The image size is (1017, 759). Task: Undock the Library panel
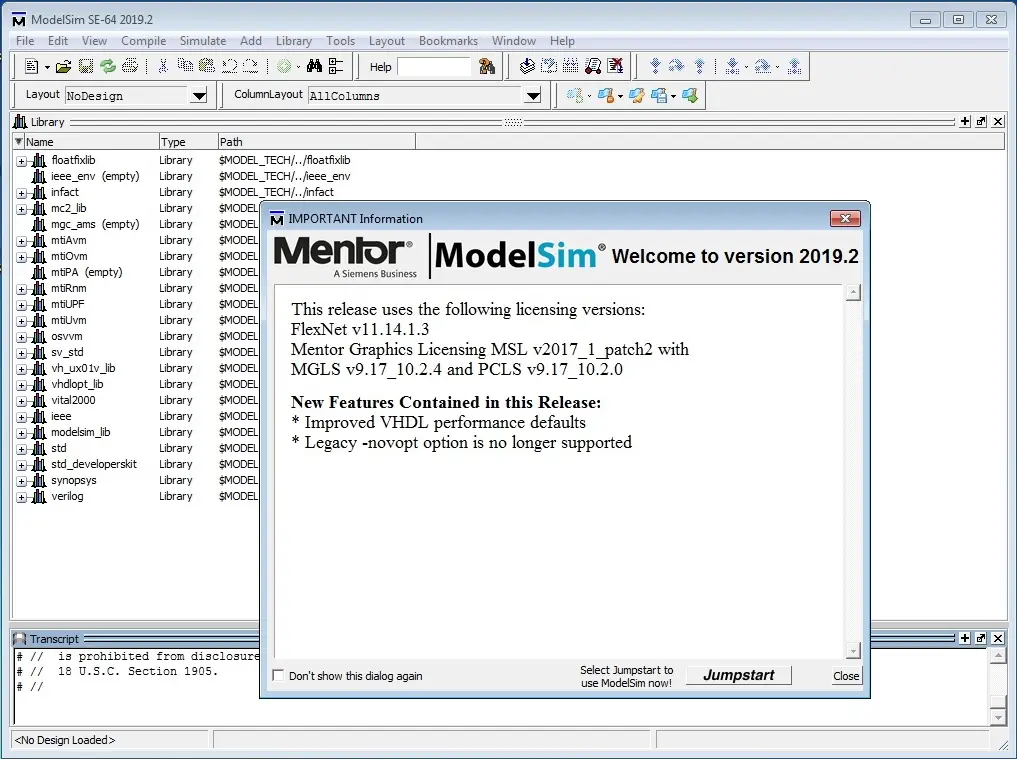click(981, 121)
